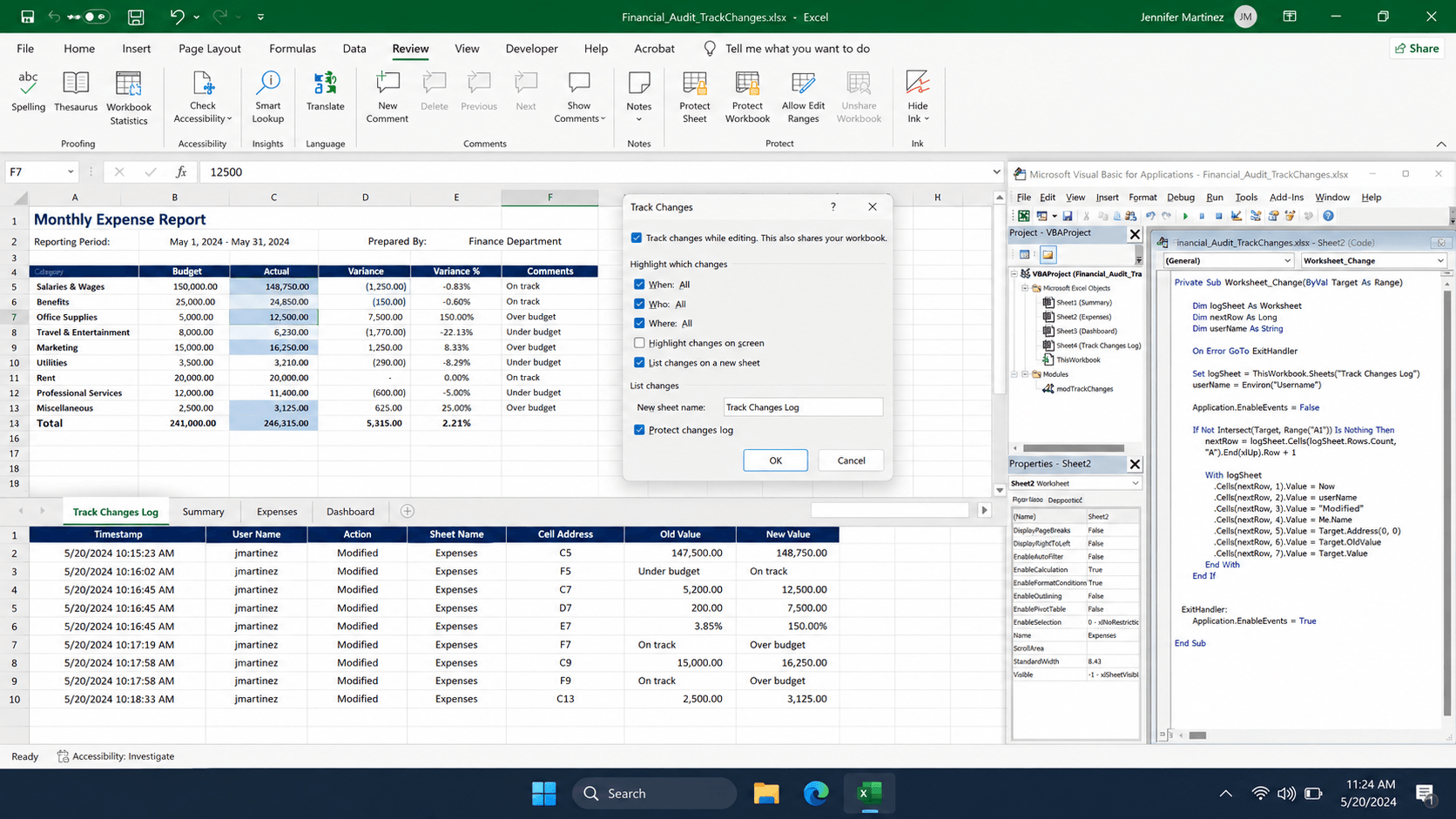Image resolution: width=1456 pixels, height=819 pixels.
Task: Click the Tell me what you want search box
Action: point(797,49)
